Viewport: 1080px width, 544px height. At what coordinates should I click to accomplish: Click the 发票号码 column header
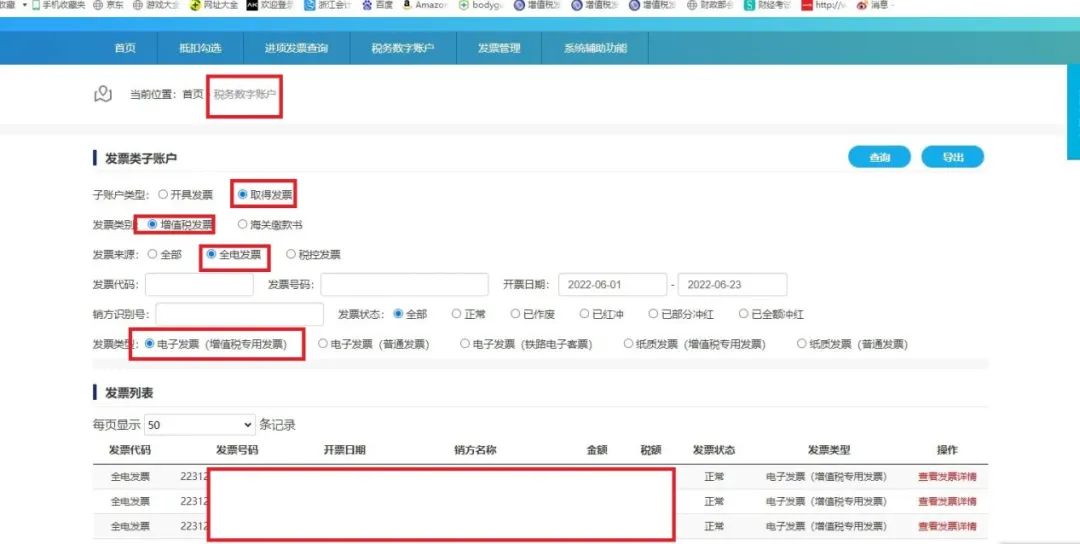[x=237, y=450]
